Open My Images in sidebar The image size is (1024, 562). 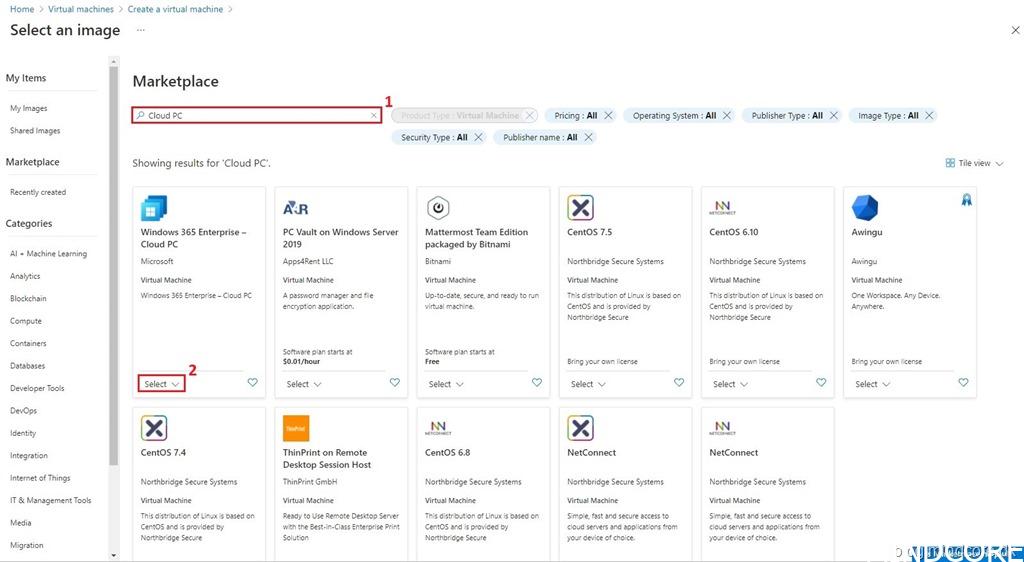point(29,108)
